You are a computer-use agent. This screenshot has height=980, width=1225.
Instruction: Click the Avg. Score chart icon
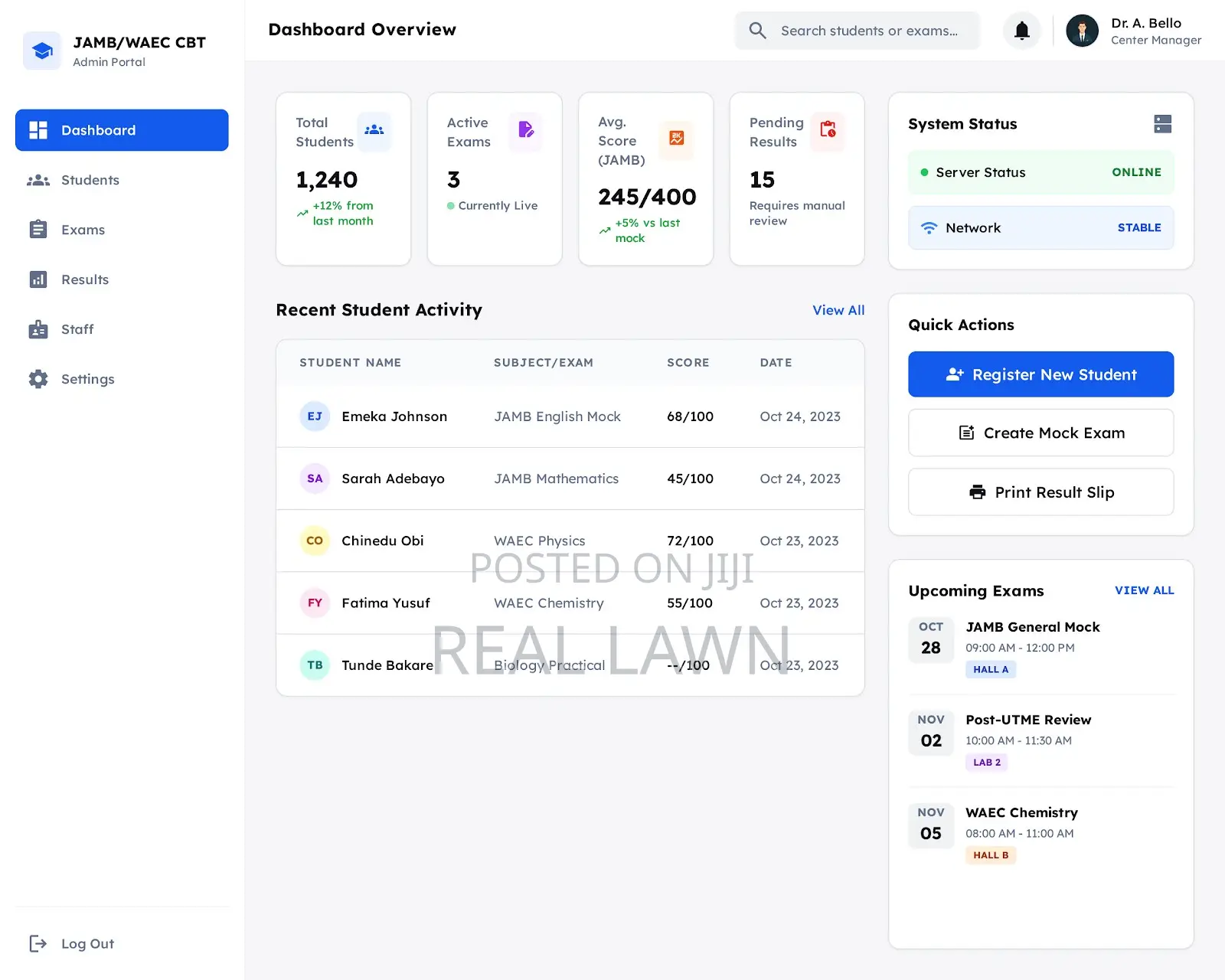coord(677,139)
